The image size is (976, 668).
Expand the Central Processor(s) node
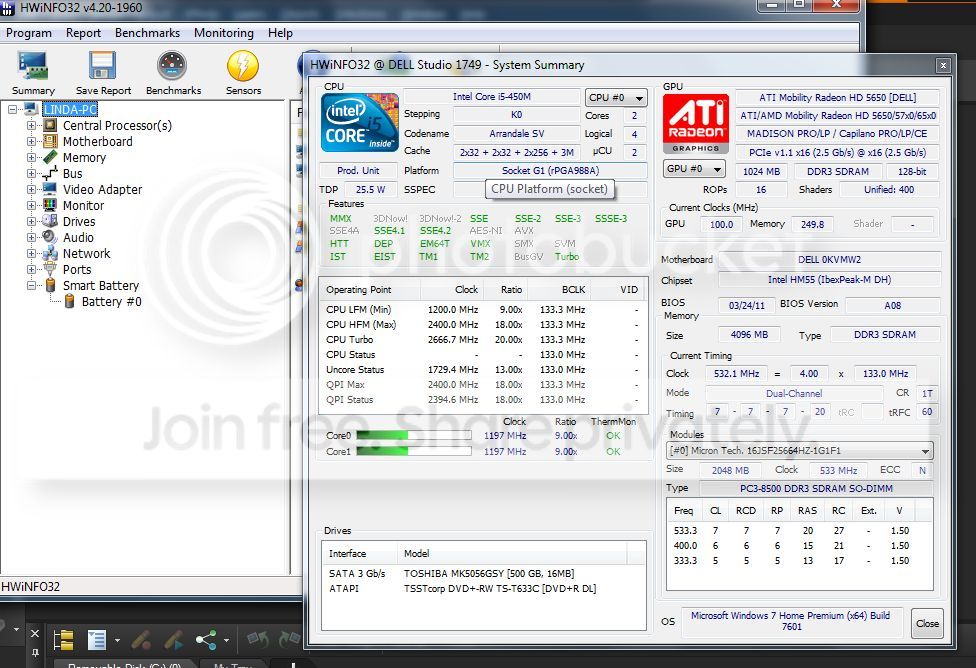(31, 125)
